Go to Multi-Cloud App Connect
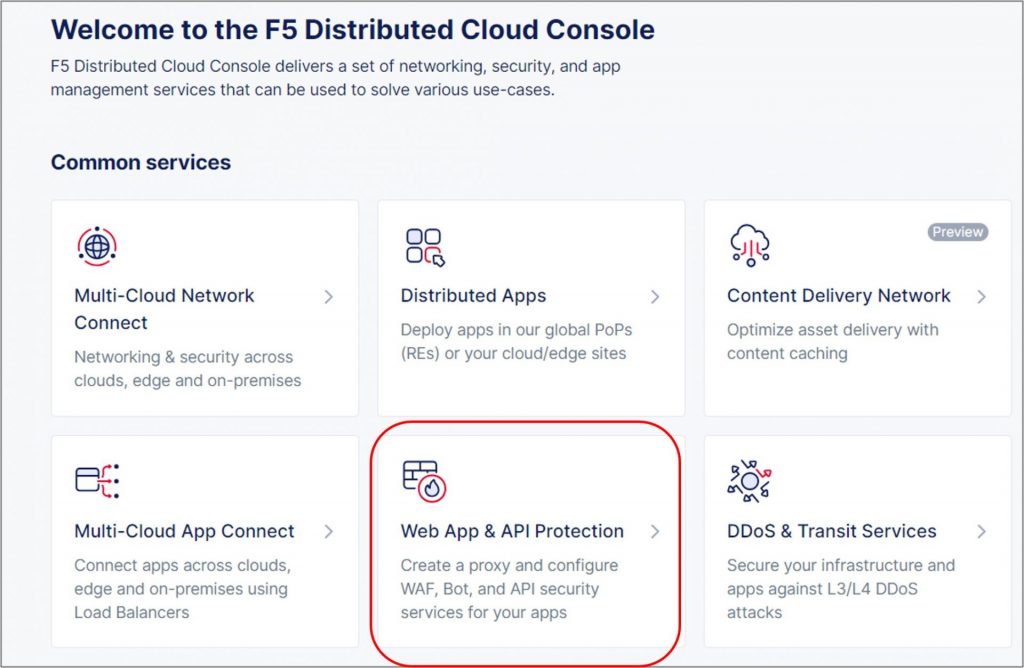This screenshot has height=668, width=1024. pyautogui.click(x=184, y=532)
